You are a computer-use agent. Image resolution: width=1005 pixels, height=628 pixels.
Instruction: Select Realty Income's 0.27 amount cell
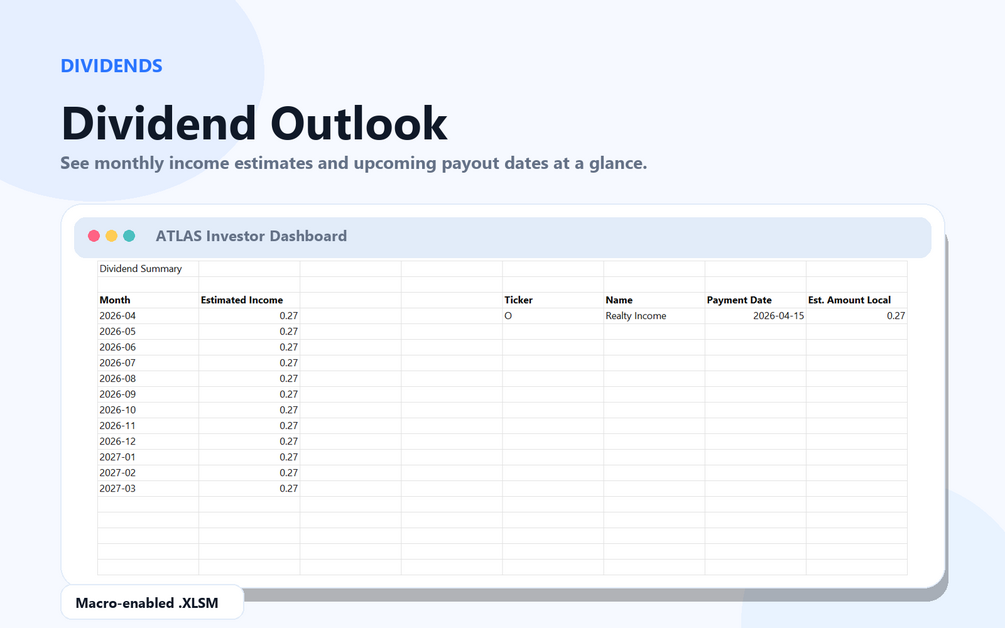(857, 316)
